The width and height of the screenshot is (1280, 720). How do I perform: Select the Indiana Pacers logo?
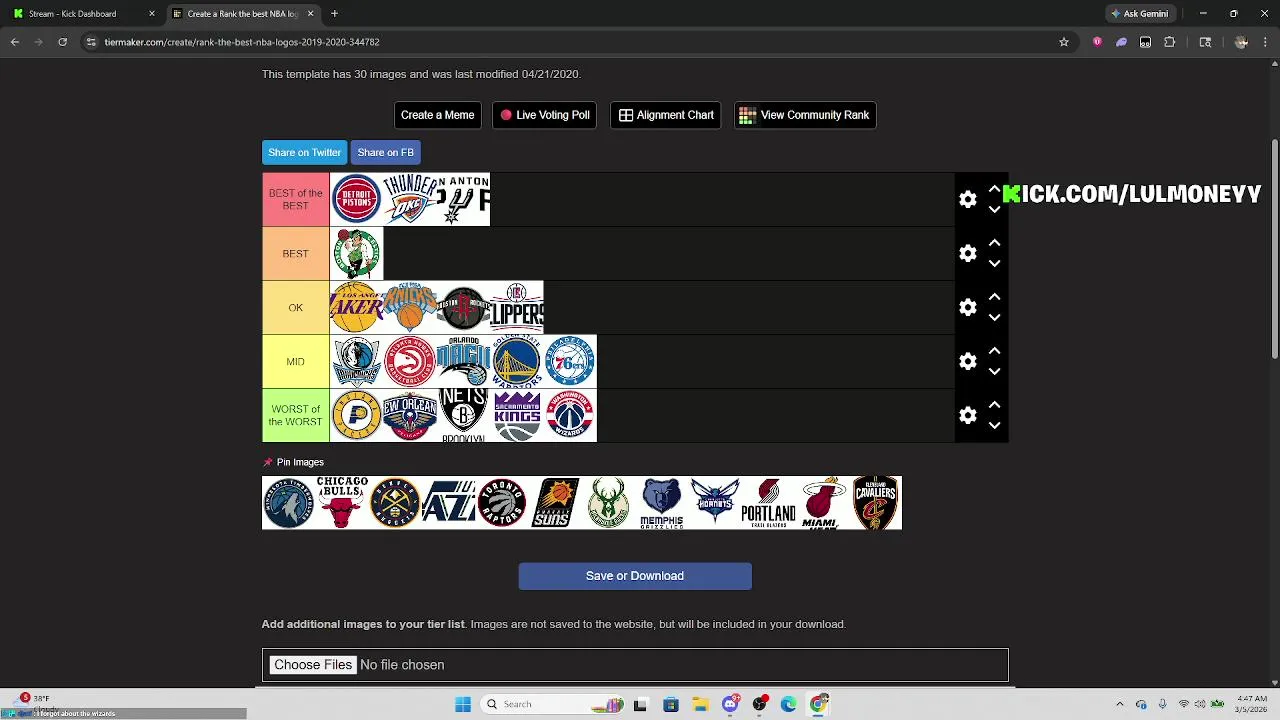coord(356,415)
